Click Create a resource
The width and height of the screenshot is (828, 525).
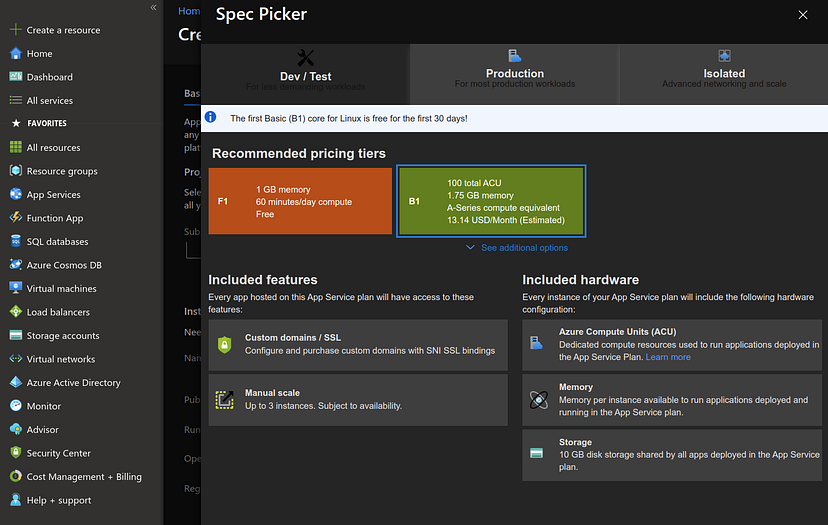pyautogui.click(x=62, y=30)
